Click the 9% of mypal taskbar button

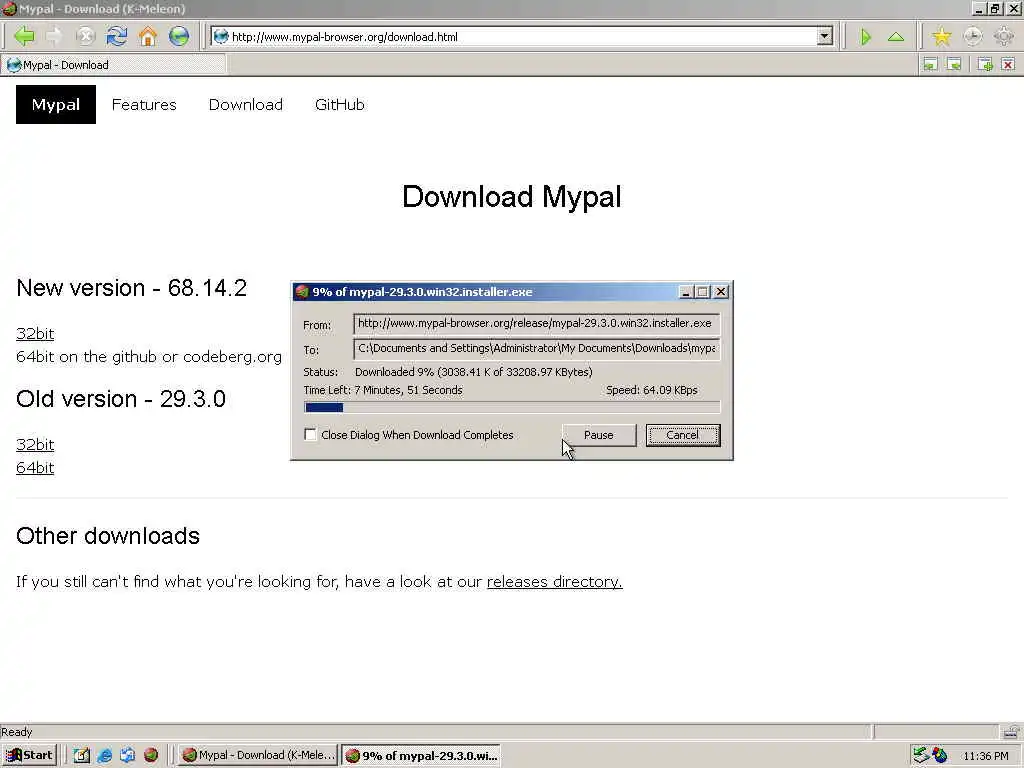(x=421, y=755)
